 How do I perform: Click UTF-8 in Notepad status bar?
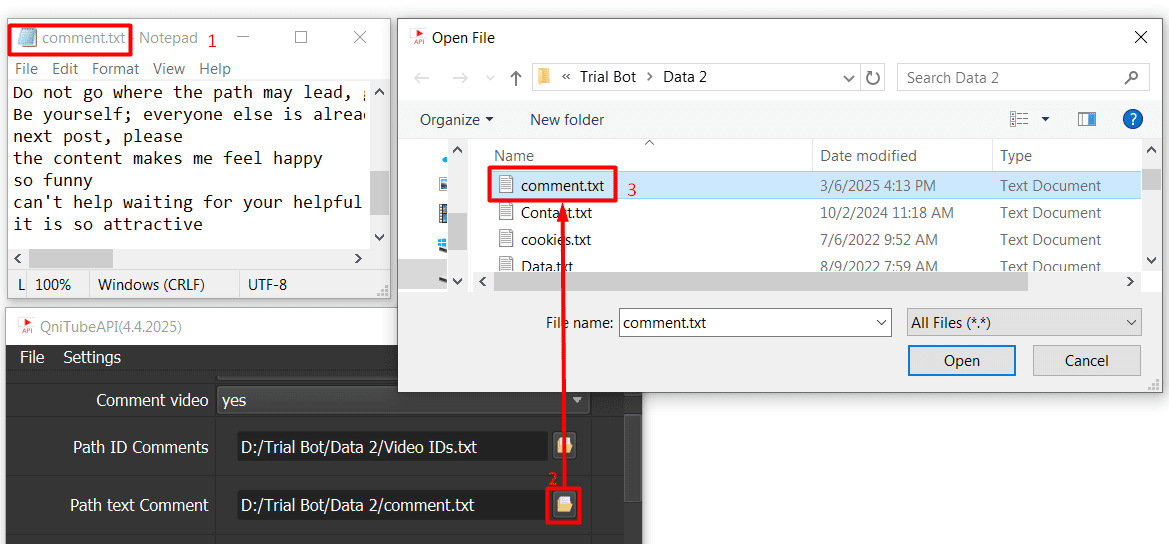click(267, 285)
